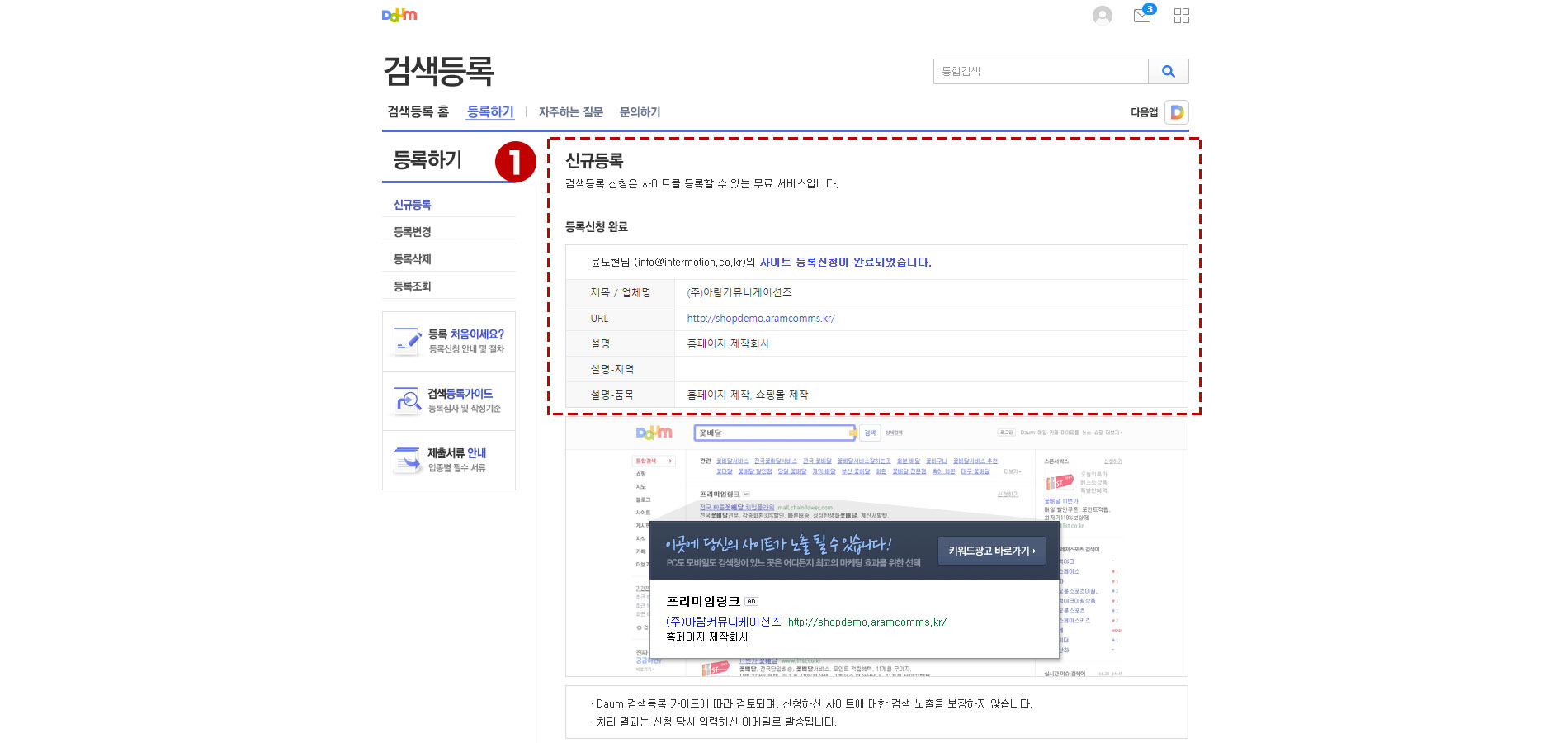1568x743 pixels.
Task: Click the 프리미엄링크 preview heading
Action: (x=703, y=601)
